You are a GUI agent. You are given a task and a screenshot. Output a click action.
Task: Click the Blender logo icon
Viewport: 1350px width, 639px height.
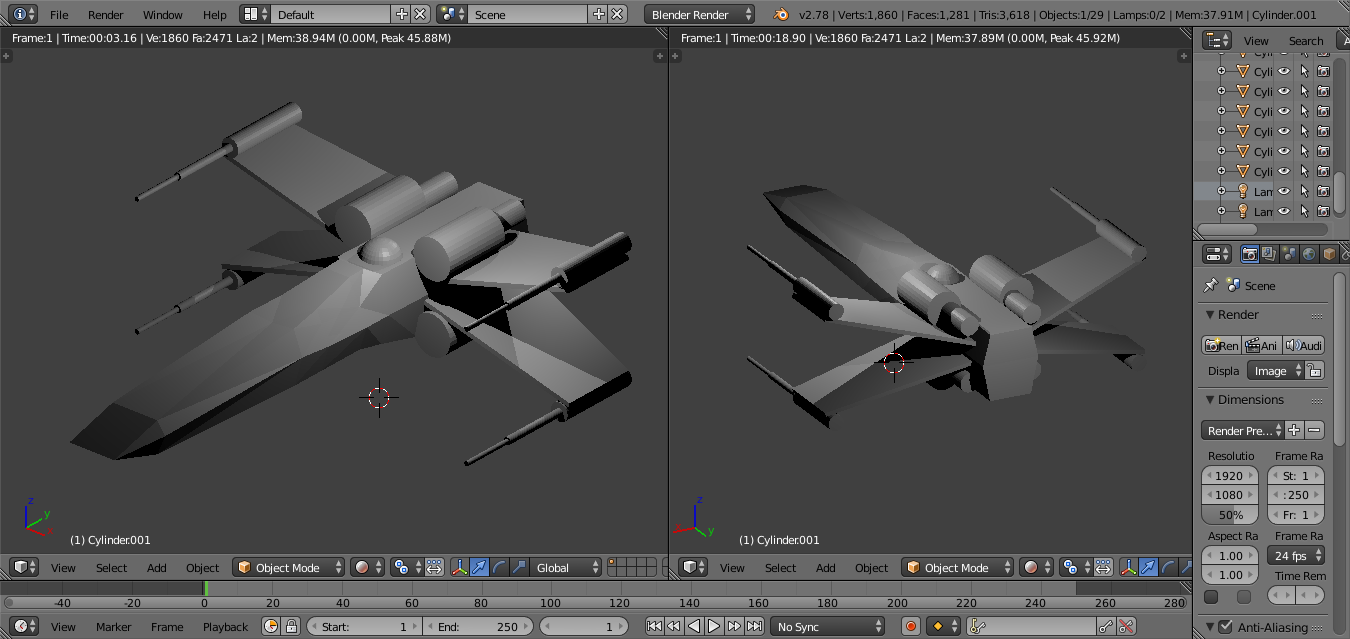point(780,15)
